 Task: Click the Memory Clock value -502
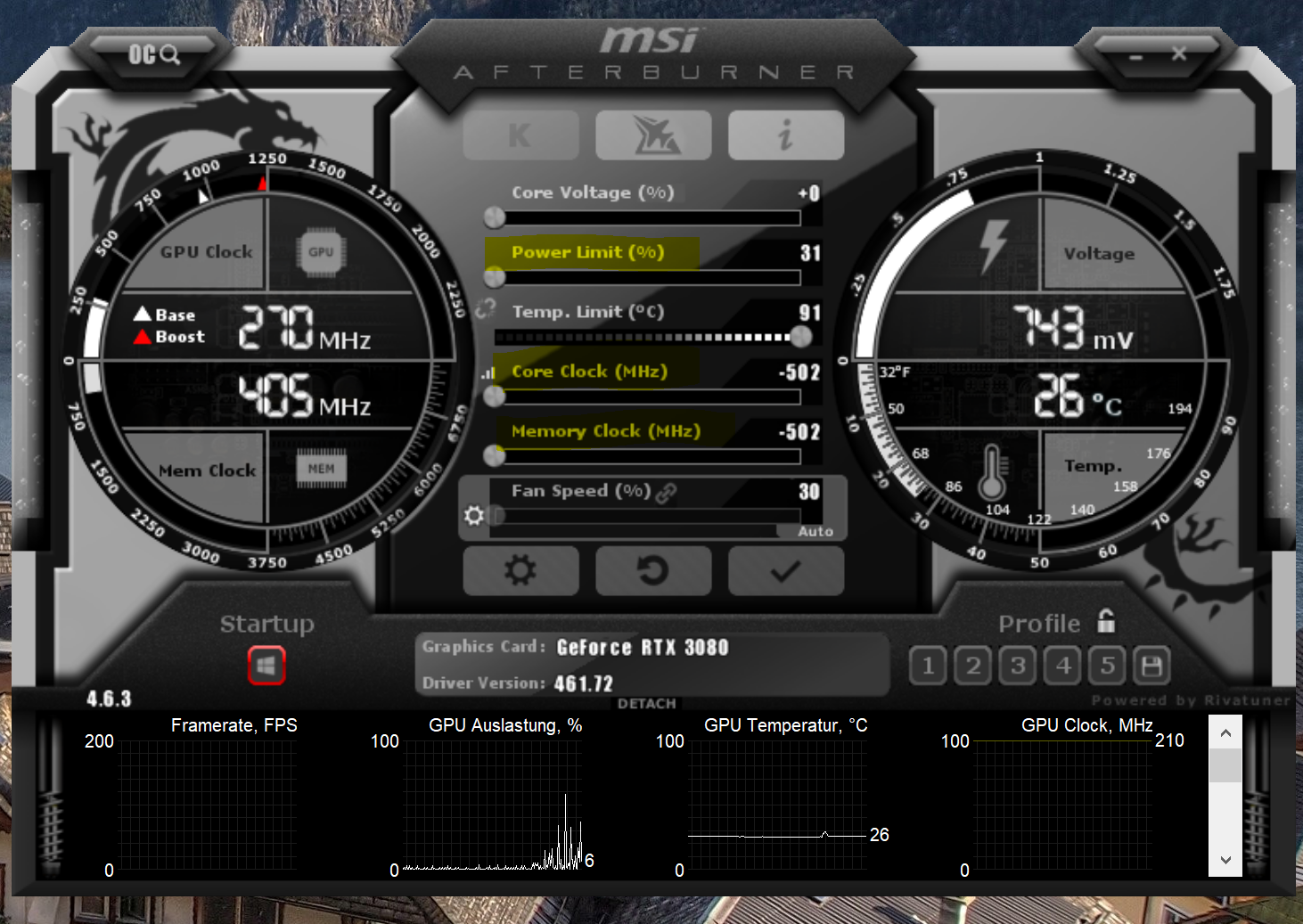[799, 432]
